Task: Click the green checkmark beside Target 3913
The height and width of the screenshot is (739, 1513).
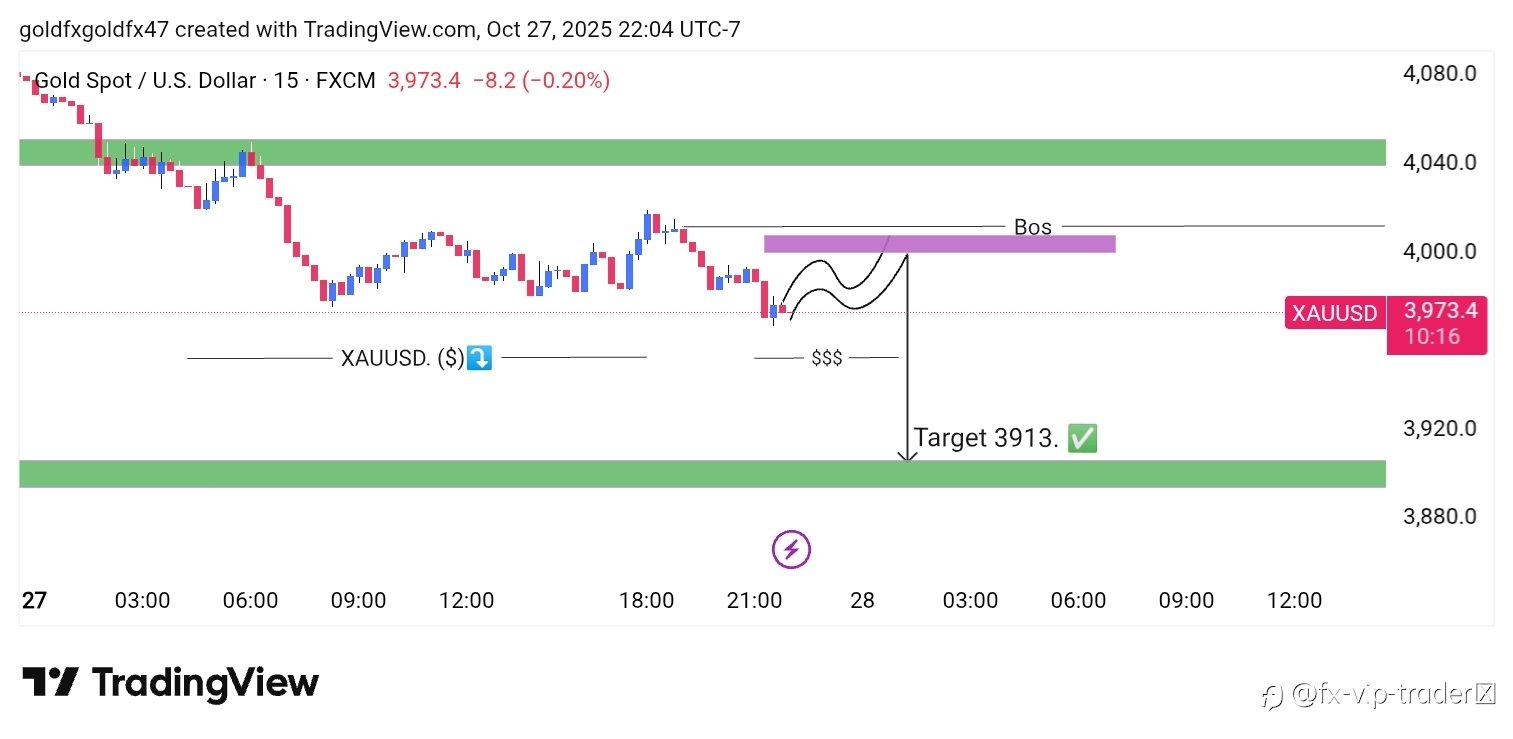Action: (1082, 438)
